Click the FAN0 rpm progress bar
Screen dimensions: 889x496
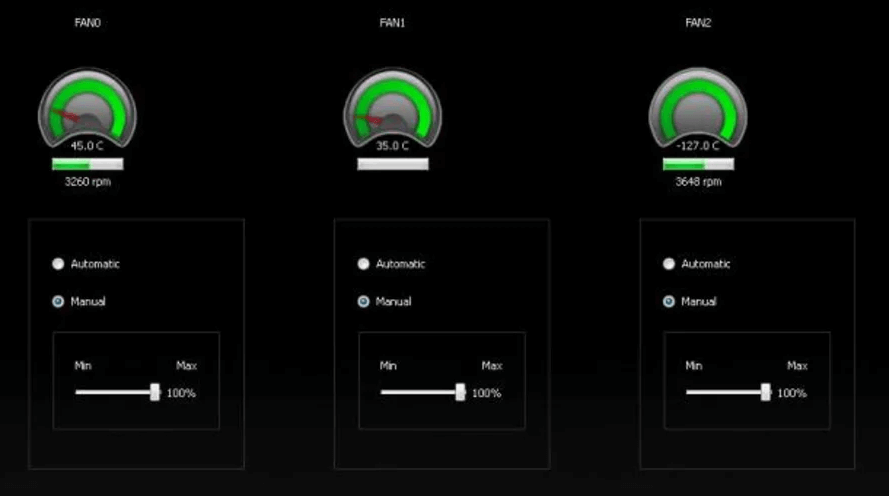(87, 164)
